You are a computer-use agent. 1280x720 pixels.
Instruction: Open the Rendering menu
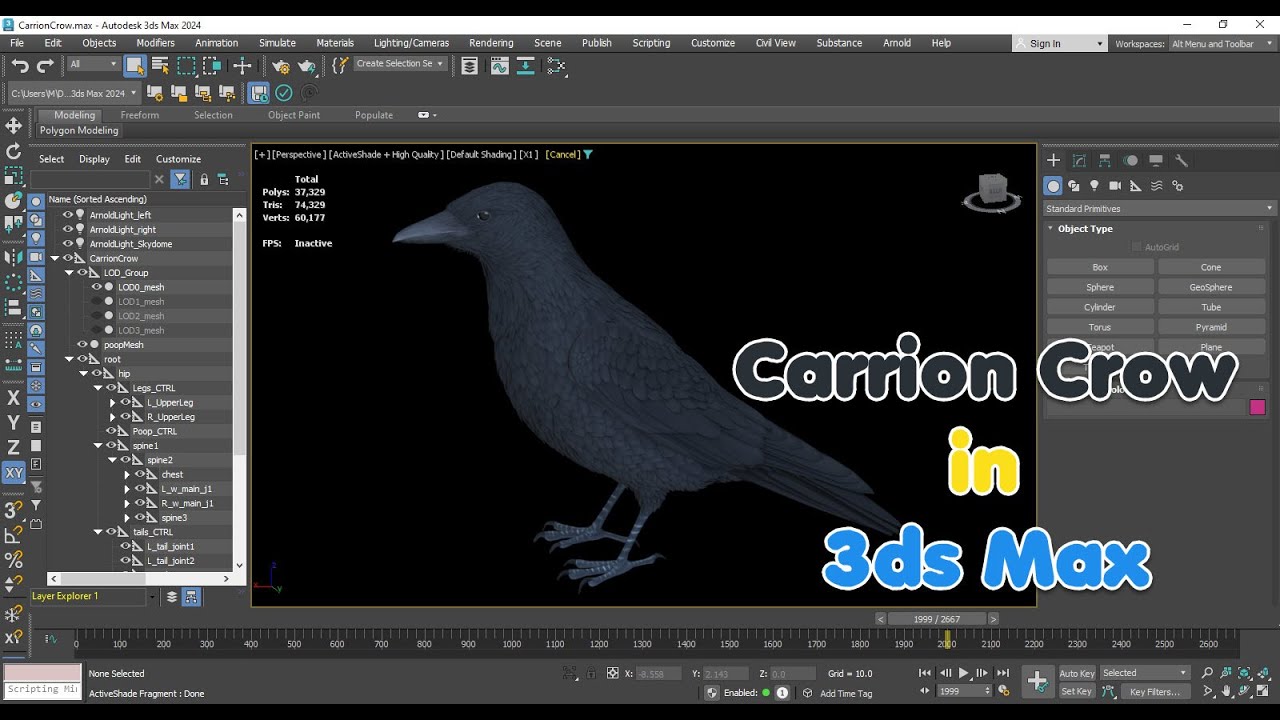[491, 43]
